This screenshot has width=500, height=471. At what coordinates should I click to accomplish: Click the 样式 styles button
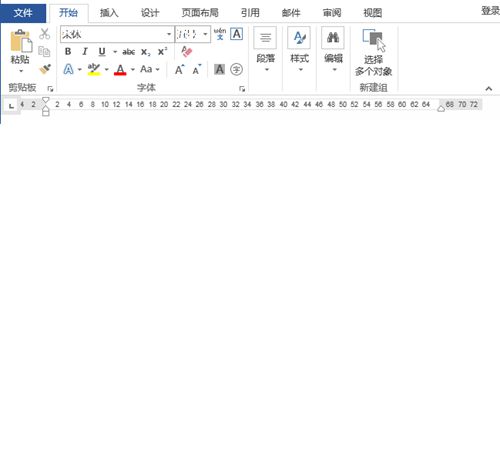300,50
